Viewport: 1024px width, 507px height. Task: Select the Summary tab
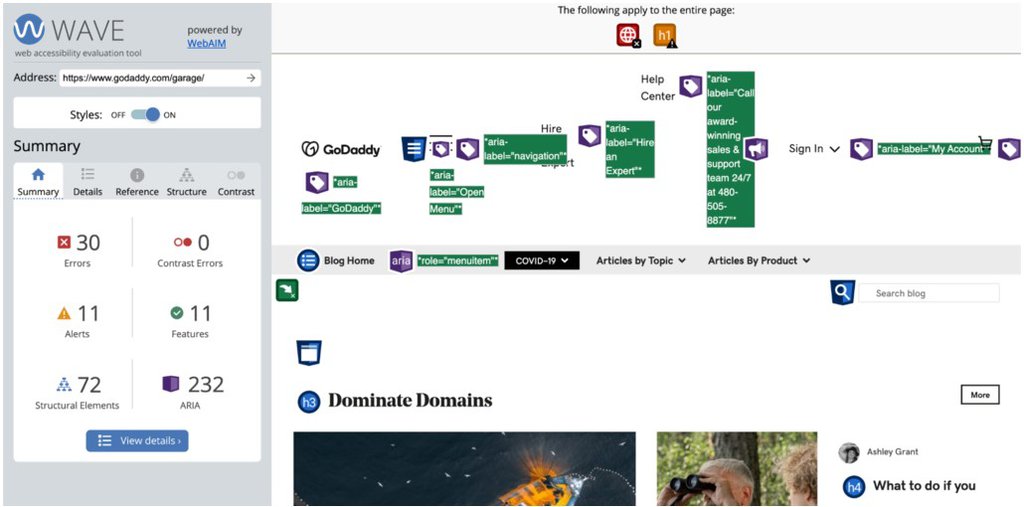38,182
